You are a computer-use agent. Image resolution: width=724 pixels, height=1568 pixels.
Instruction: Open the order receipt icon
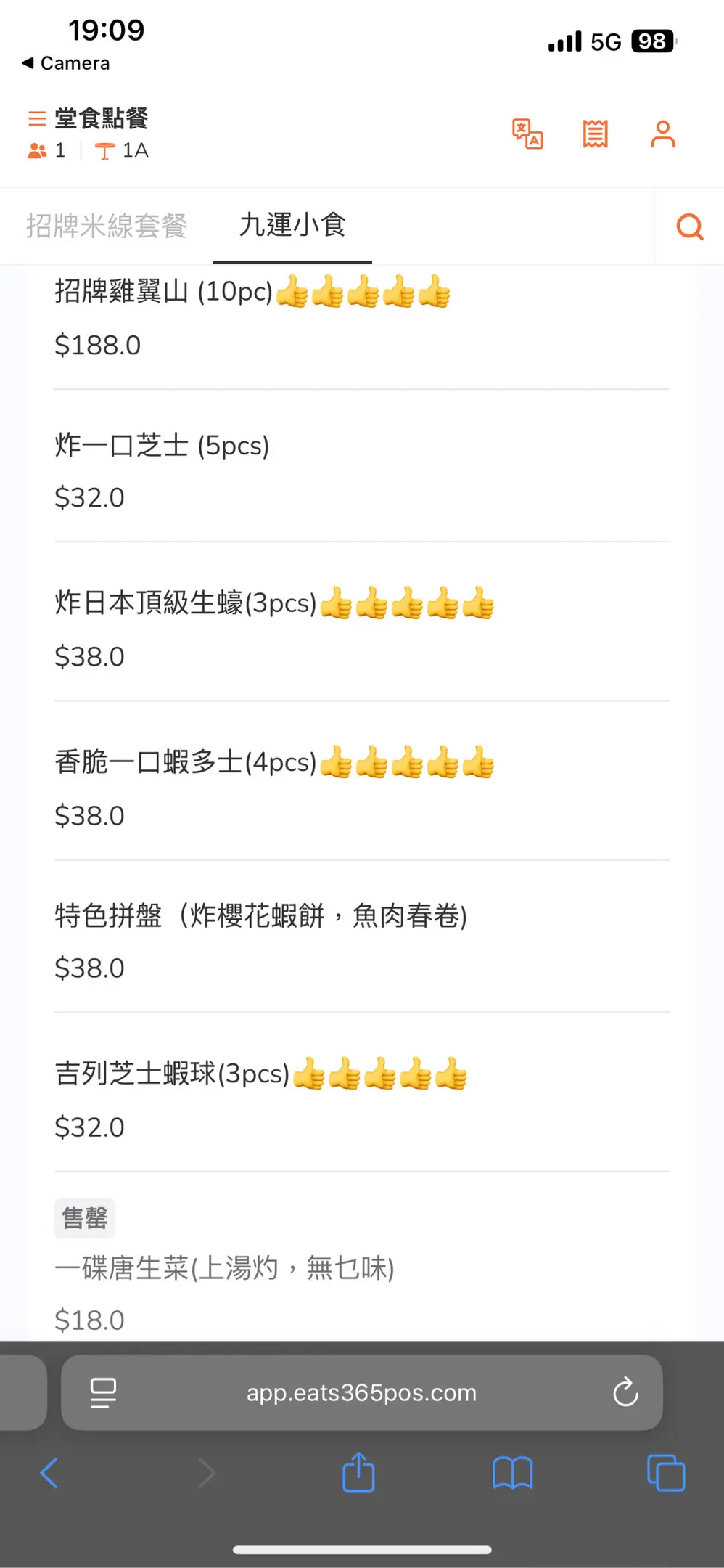coord(595,134)
